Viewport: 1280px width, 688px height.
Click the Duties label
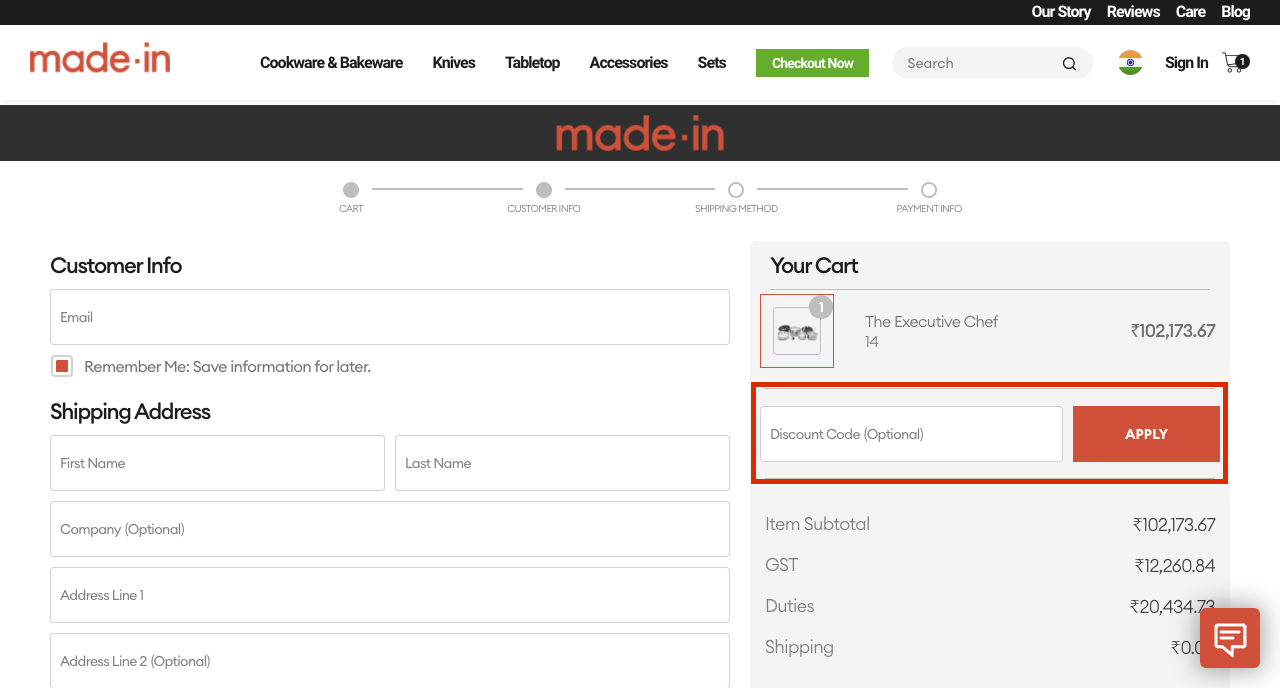pyautogui.click(x=789, y=606)
